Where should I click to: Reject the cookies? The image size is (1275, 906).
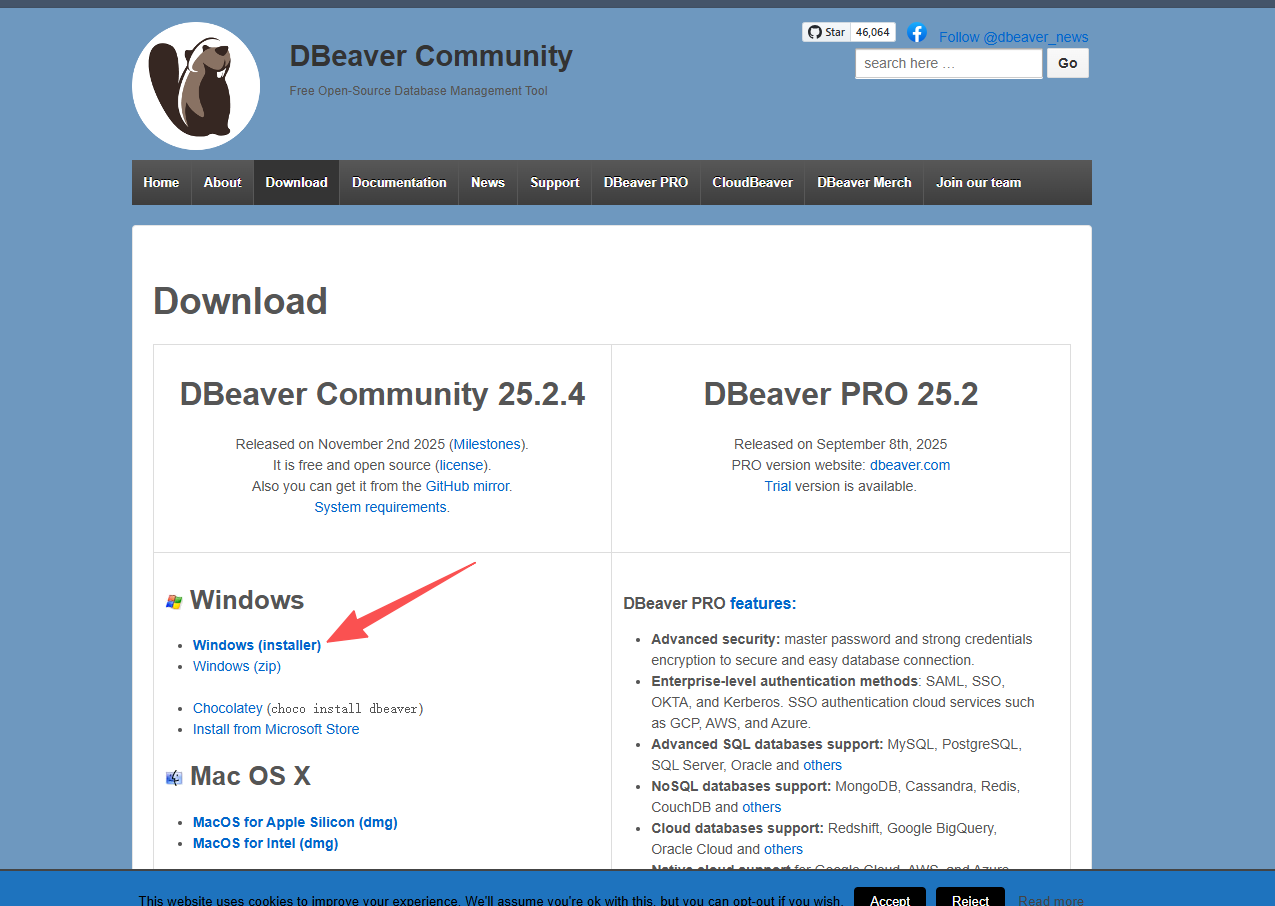pyautogui.click(x=970, y=899)
